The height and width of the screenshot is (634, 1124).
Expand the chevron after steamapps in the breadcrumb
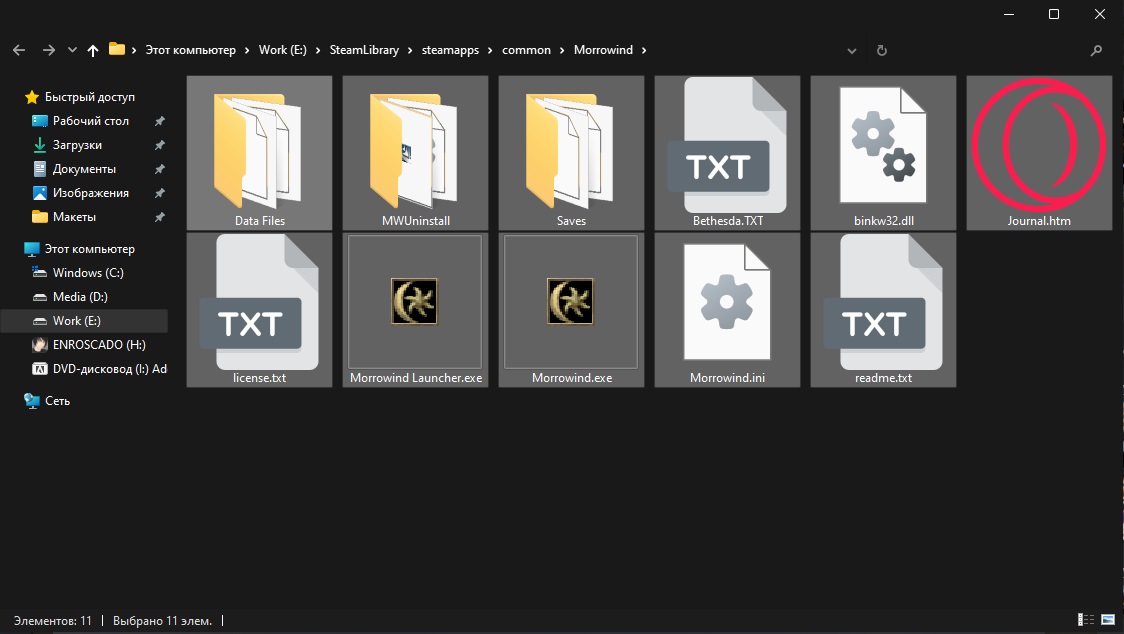click(x=490, y=50)
